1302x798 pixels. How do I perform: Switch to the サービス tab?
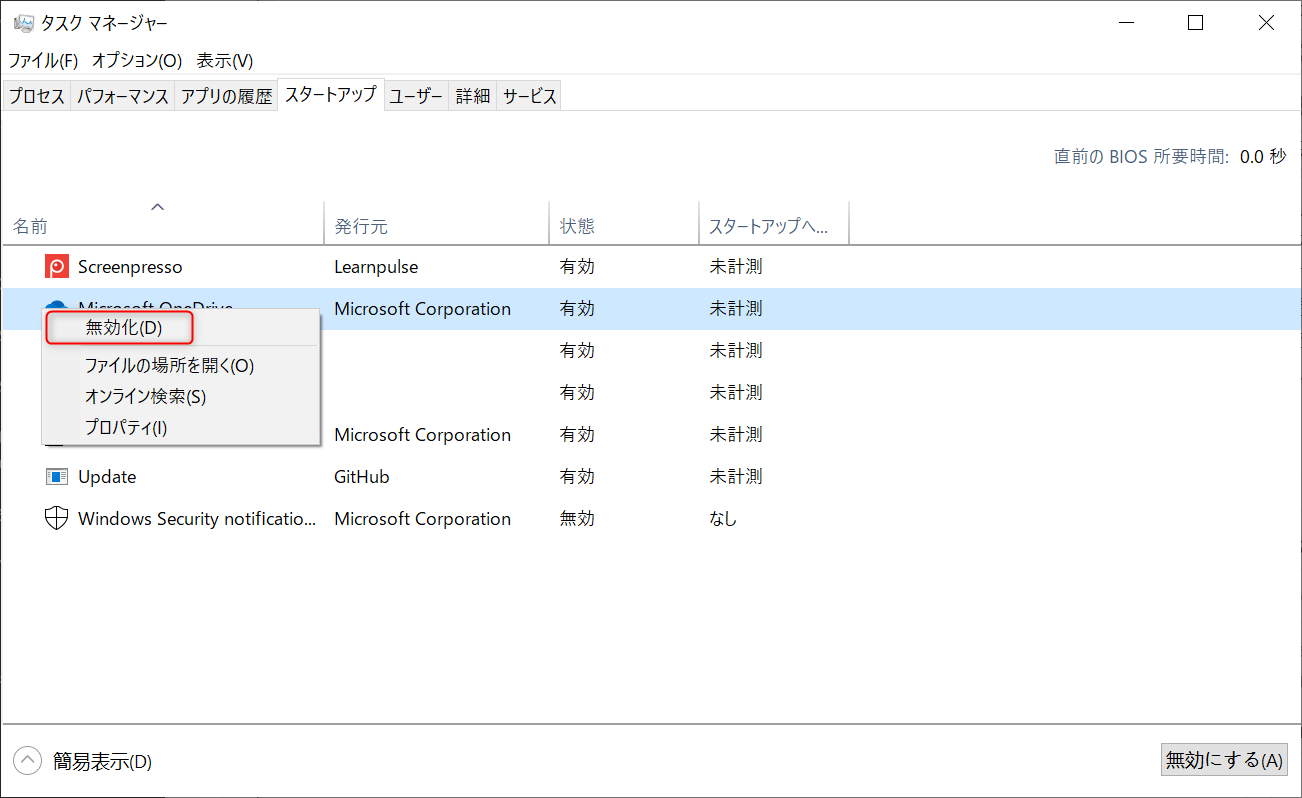pyautogui.click(x=530, y=96)
